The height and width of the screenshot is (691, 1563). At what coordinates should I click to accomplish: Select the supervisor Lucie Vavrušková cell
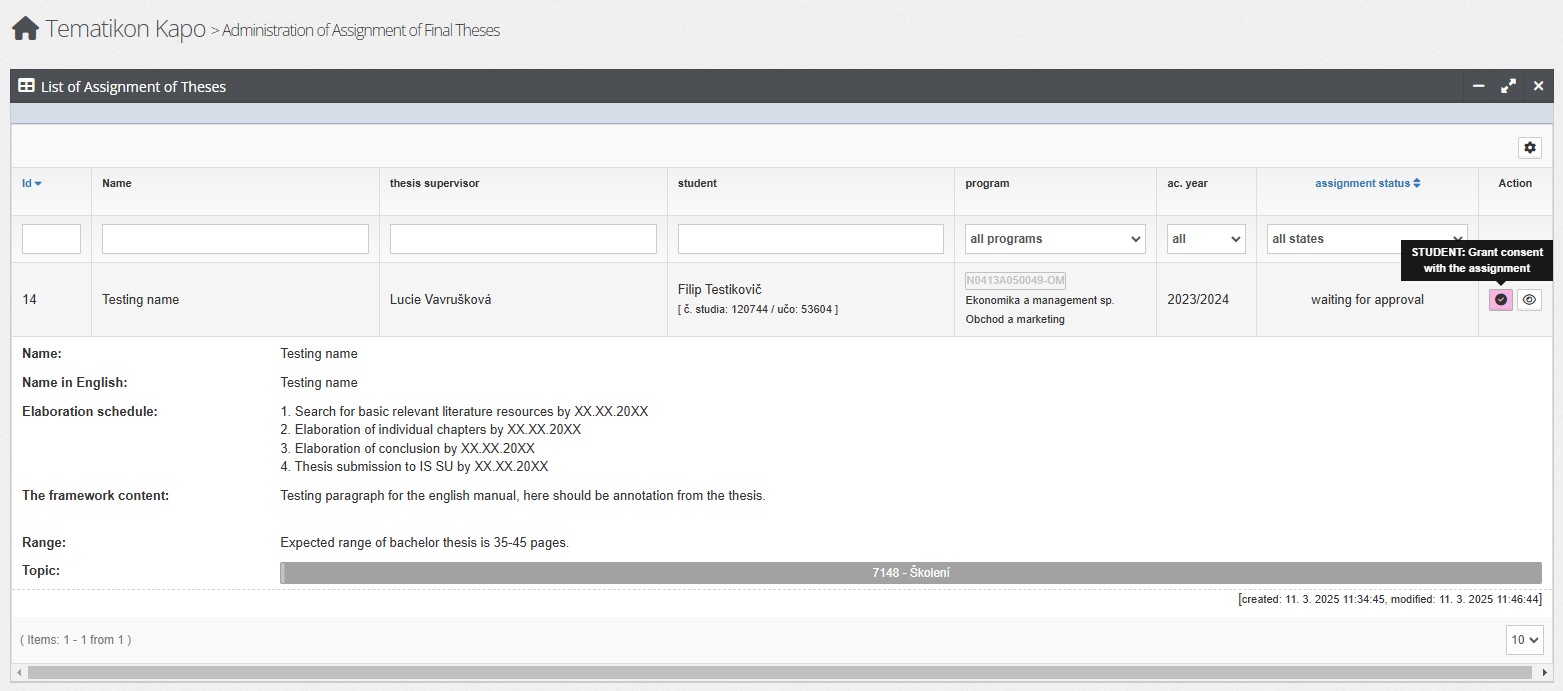pos(440,299)
